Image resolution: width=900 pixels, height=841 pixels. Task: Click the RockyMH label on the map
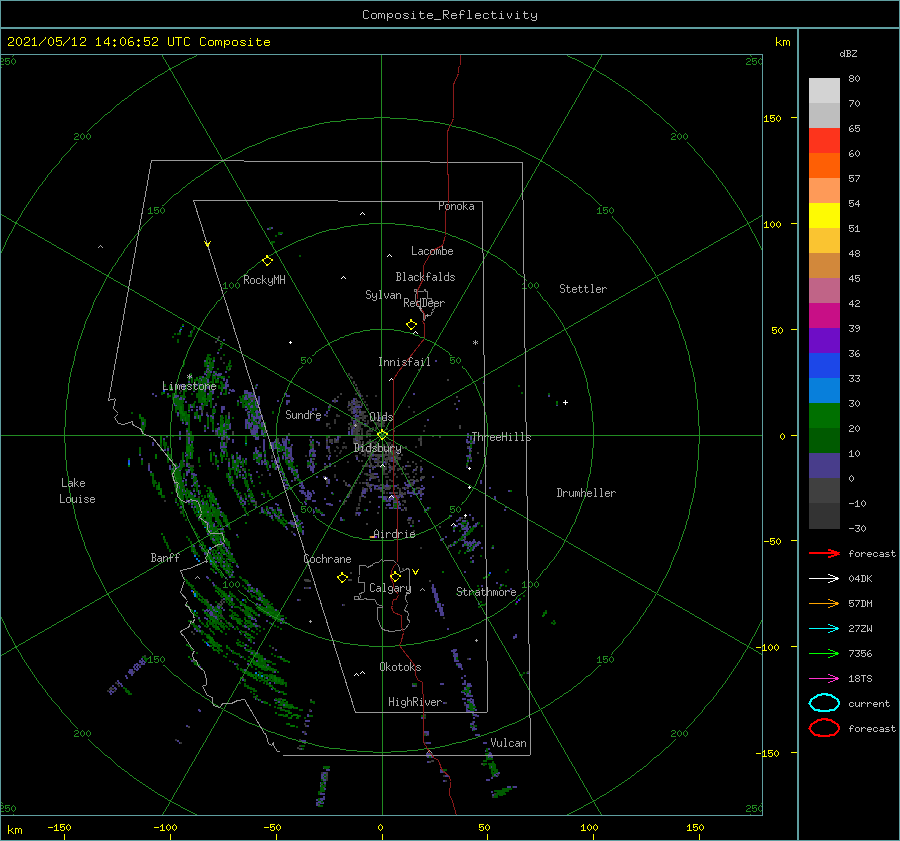(264, 280)
